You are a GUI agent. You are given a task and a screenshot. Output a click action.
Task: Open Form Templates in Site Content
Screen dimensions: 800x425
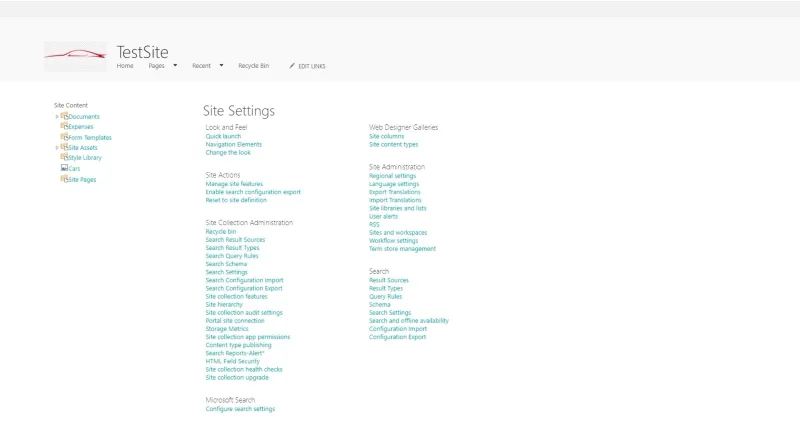pos(90,138)
